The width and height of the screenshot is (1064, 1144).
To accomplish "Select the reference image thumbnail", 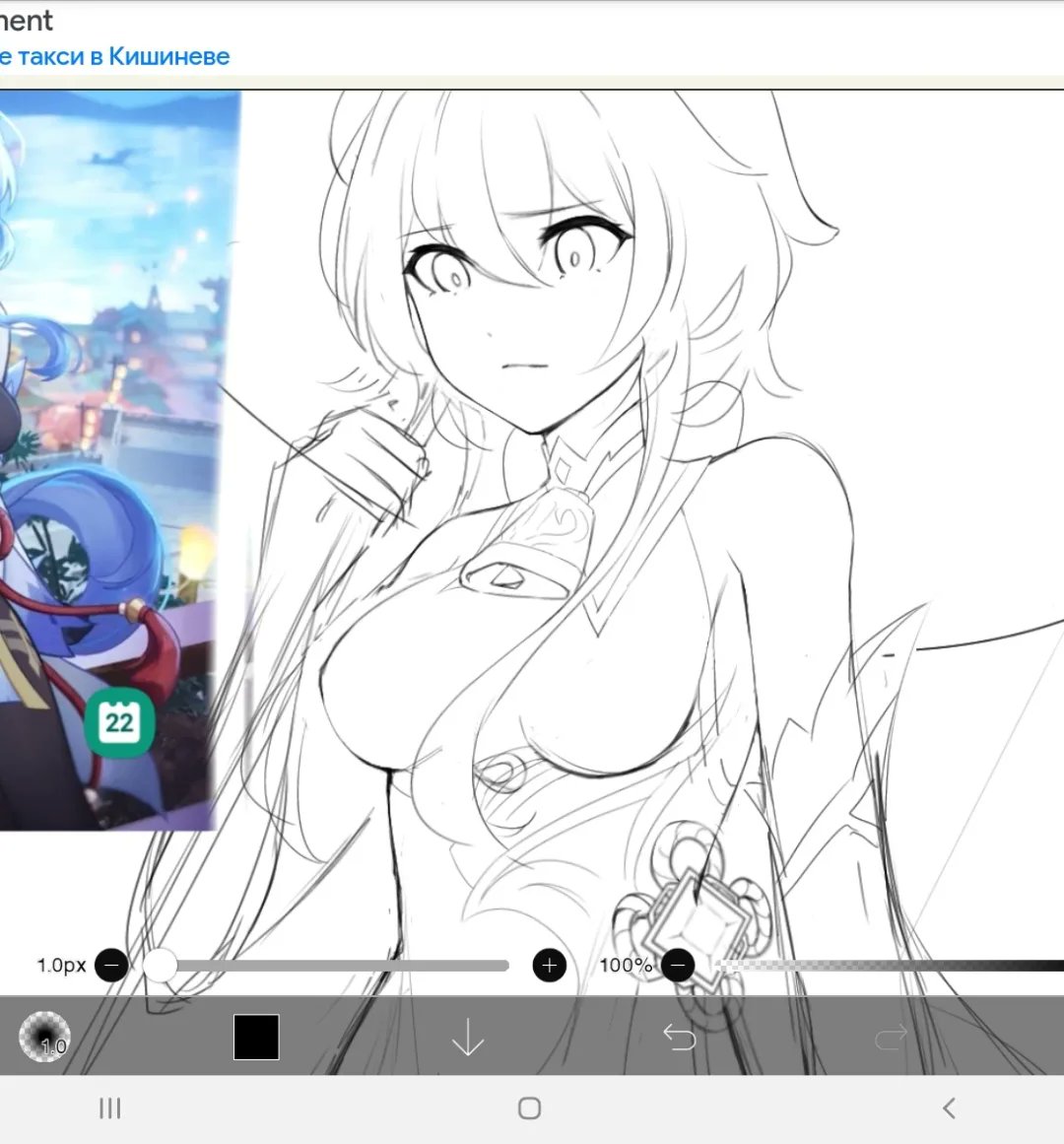I will click(x=116, y=459).
